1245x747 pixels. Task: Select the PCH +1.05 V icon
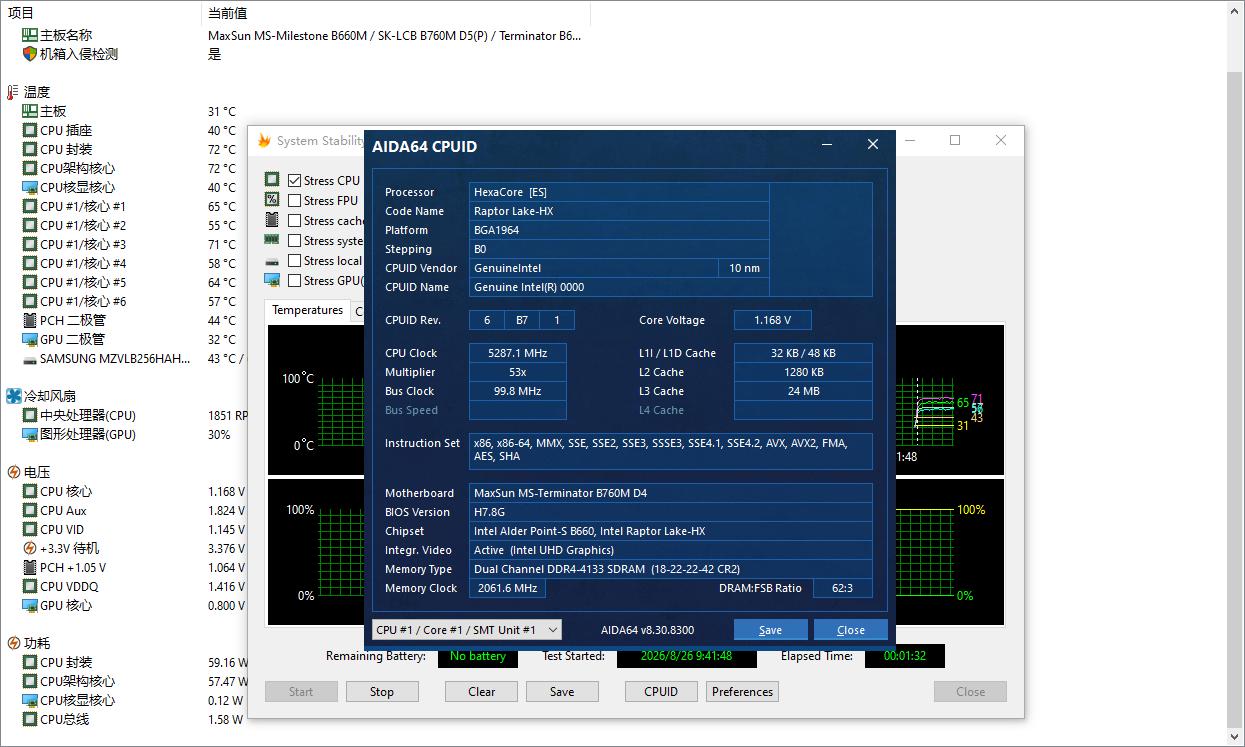coord(30,567)
